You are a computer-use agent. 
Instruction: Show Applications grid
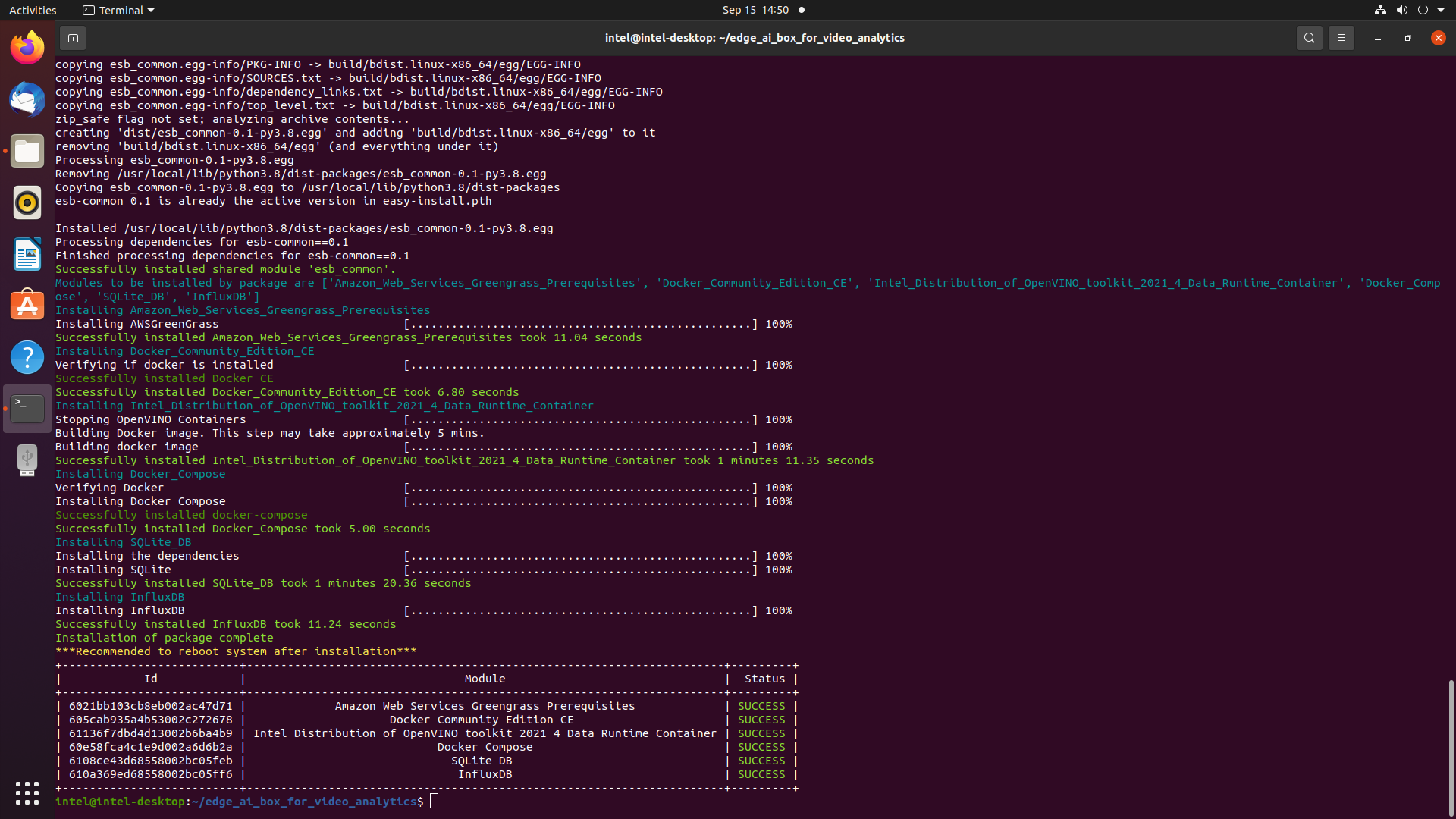(27, 793)
